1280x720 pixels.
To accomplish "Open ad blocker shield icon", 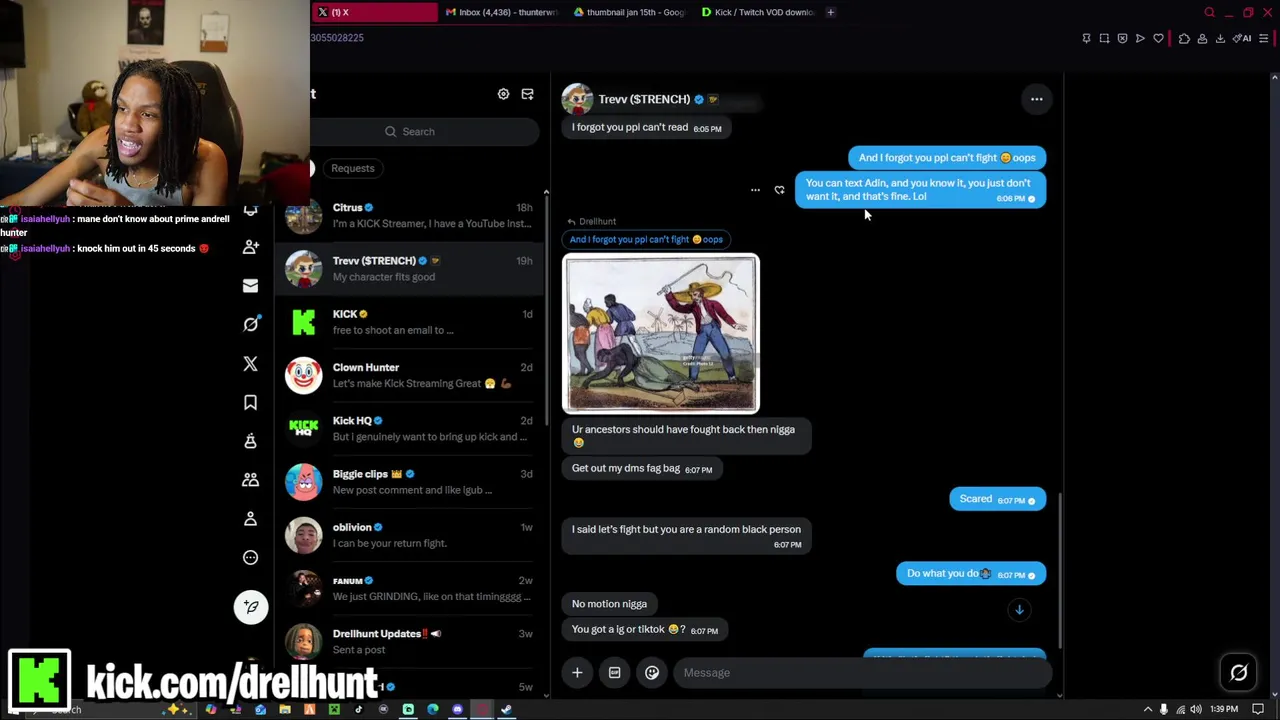I will 1122,38.
